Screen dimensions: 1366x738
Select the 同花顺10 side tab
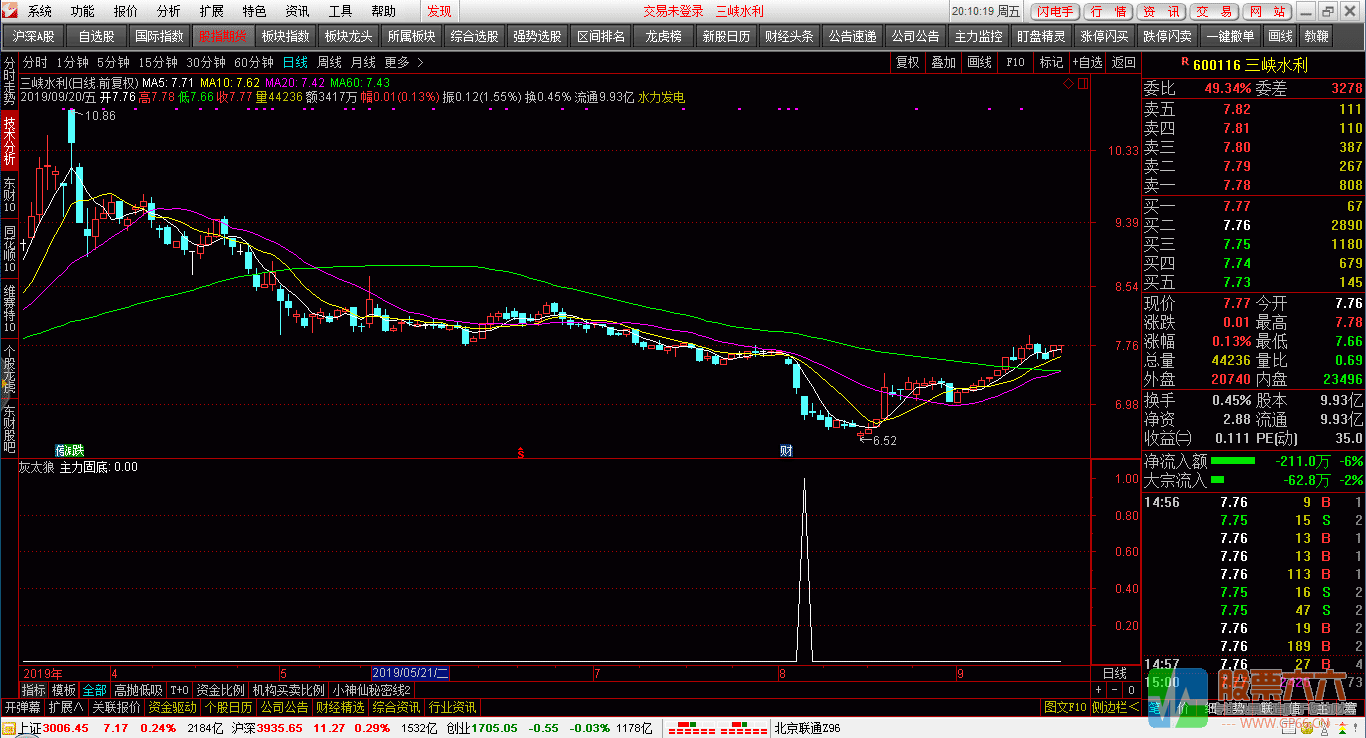[x=9, y=250]
